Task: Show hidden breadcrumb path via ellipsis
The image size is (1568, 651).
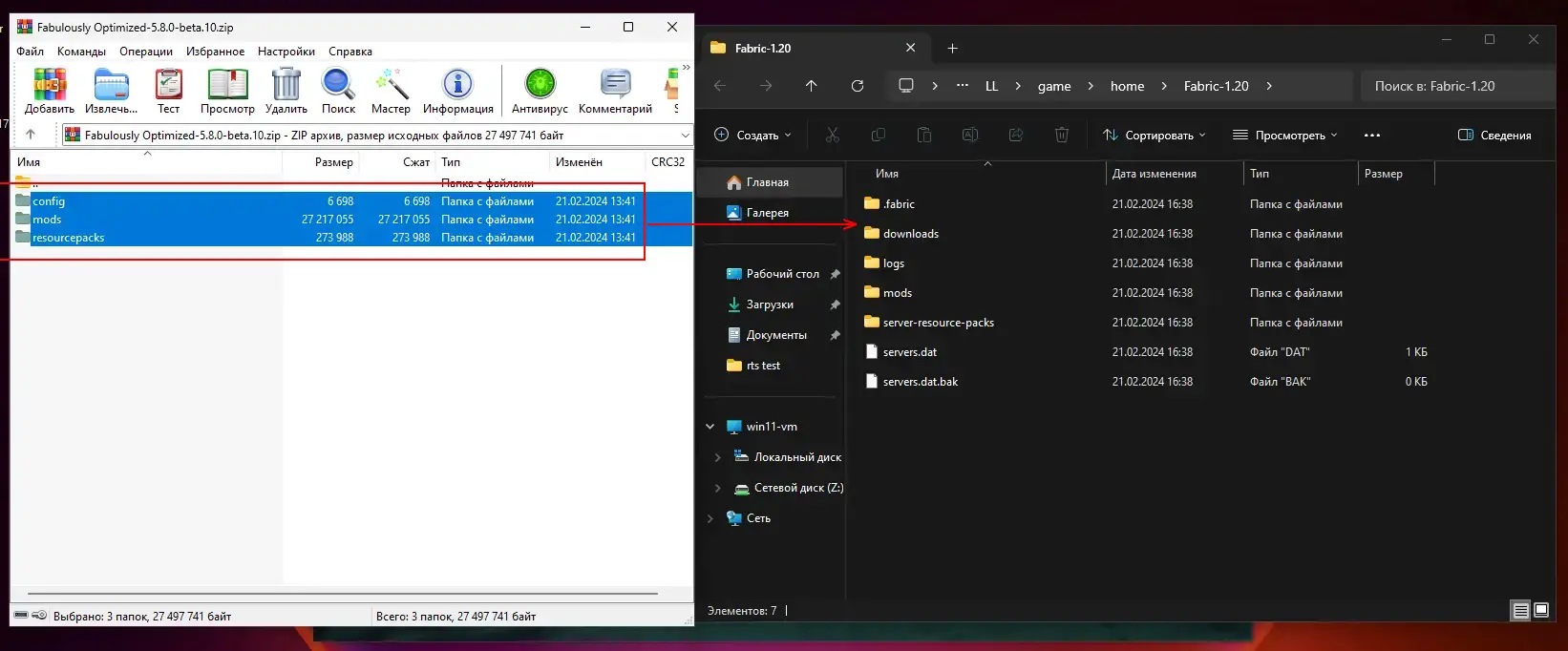Action: point(963,85)
